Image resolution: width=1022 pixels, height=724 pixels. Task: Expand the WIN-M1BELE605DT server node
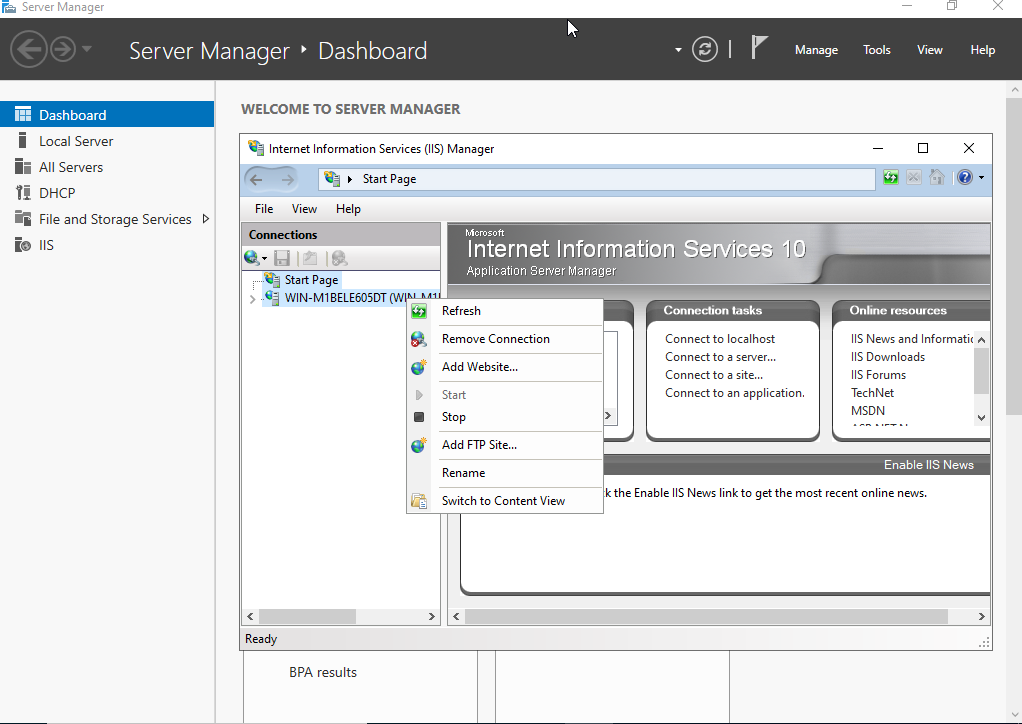pos(252,299)
